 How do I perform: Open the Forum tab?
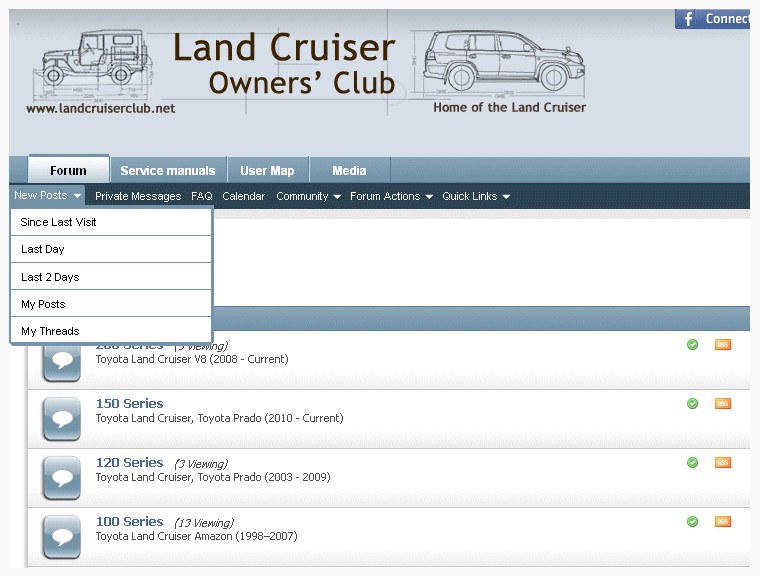(x=68, y=170)
